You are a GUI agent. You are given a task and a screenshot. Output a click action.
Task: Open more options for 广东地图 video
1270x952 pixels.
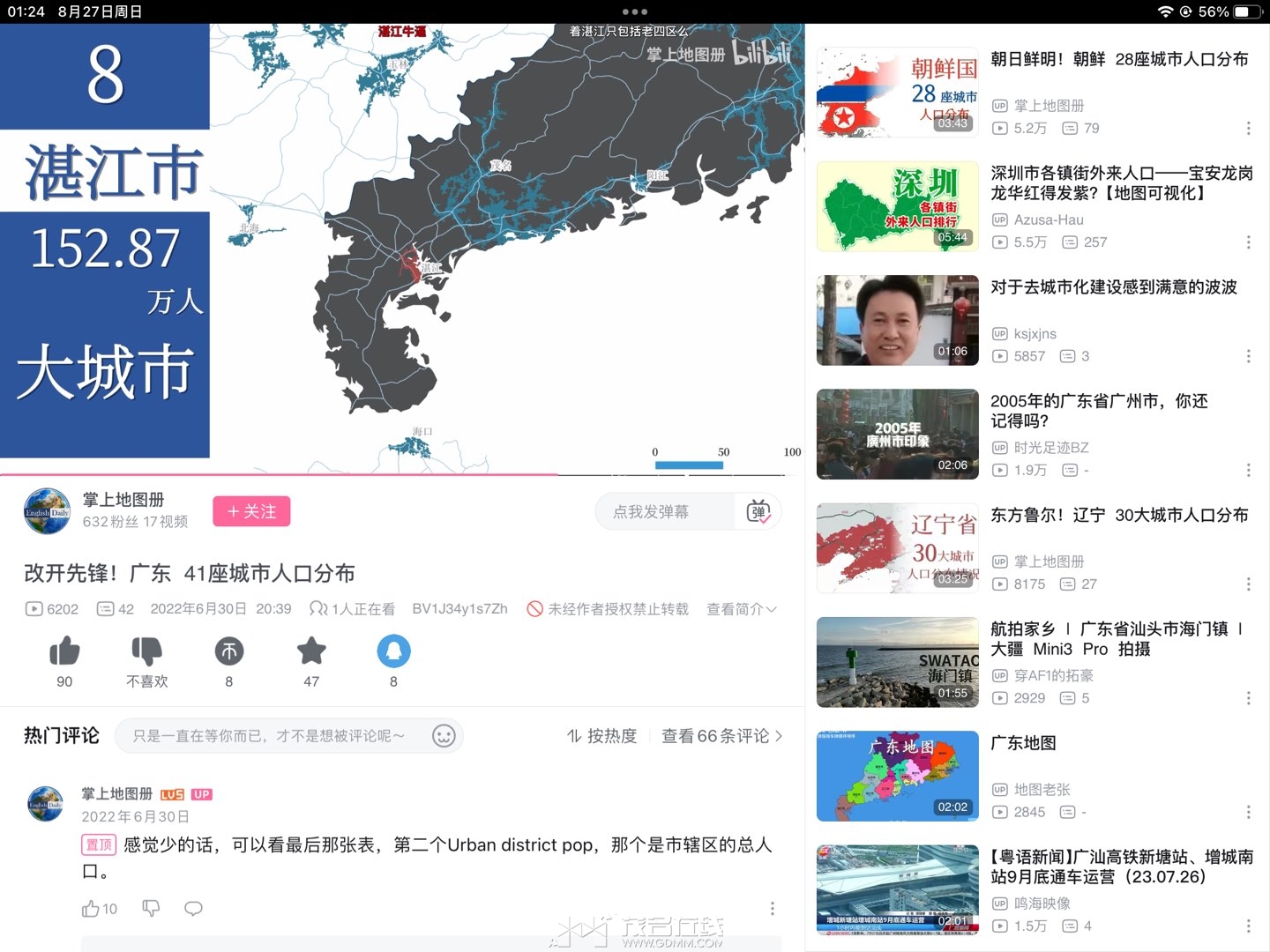(1248, 812)
